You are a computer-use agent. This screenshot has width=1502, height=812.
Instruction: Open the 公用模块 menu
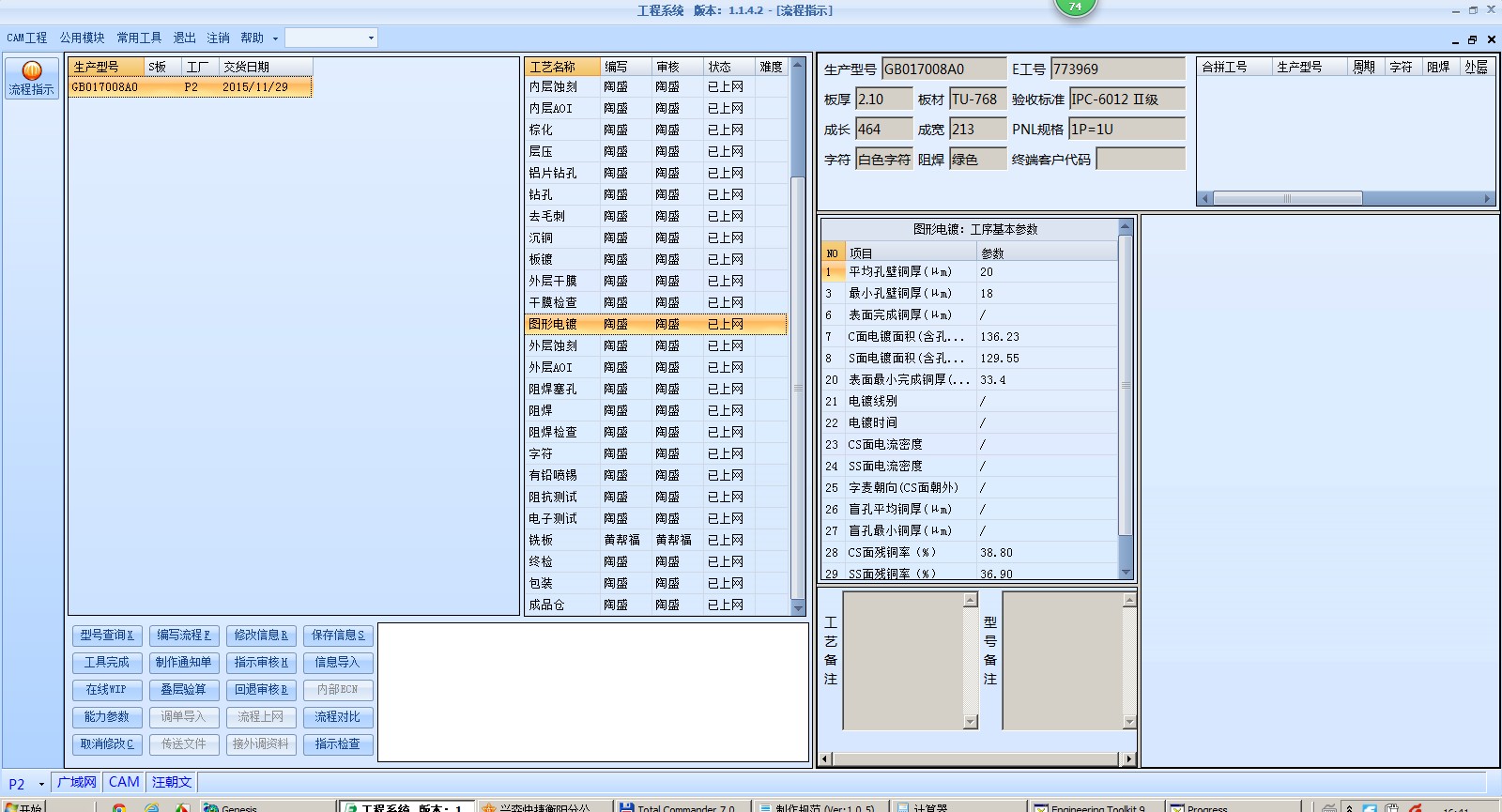pyautogui.click(x=83, y=38)
